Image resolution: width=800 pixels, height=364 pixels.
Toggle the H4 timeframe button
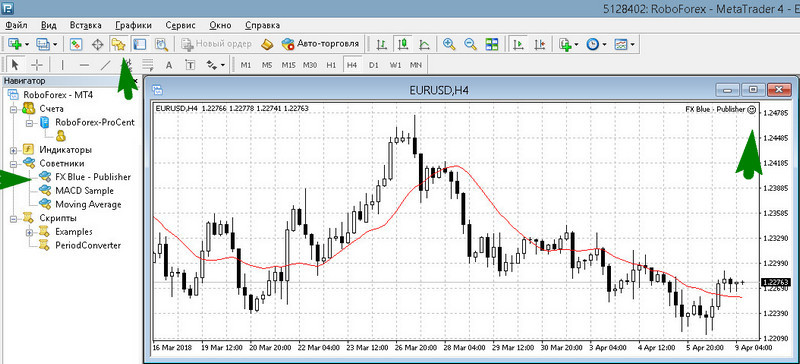(x=352, y=65)
